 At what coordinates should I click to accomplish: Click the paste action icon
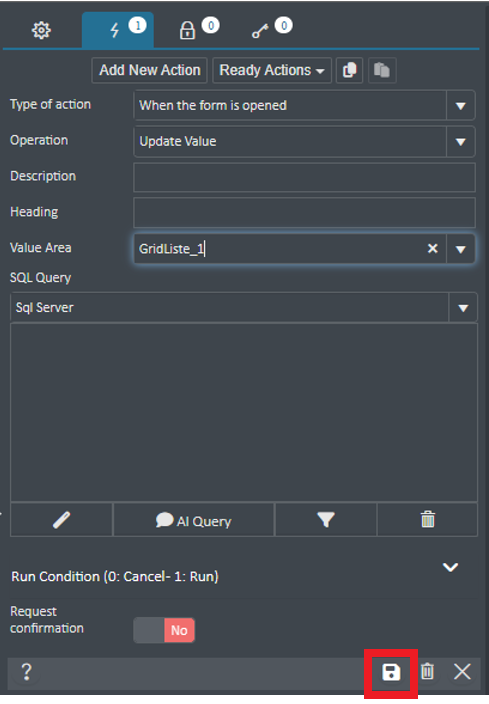tap(382, 70)
